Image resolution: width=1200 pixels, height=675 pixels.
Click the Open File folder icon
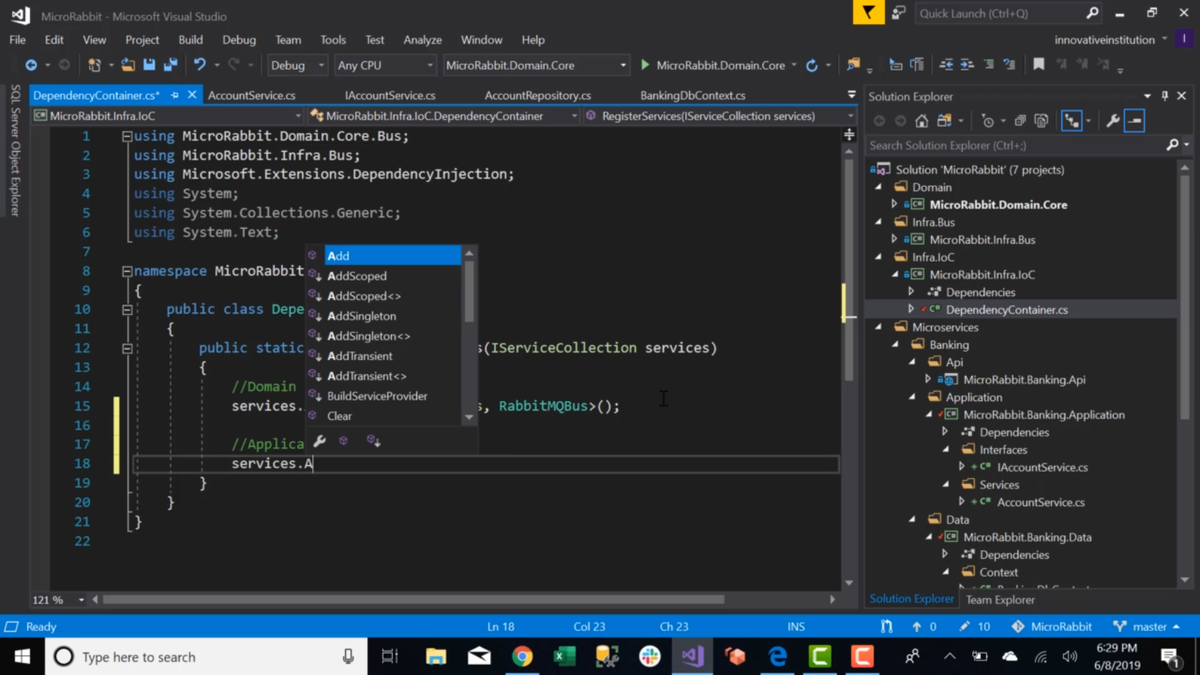pos(128,65)
